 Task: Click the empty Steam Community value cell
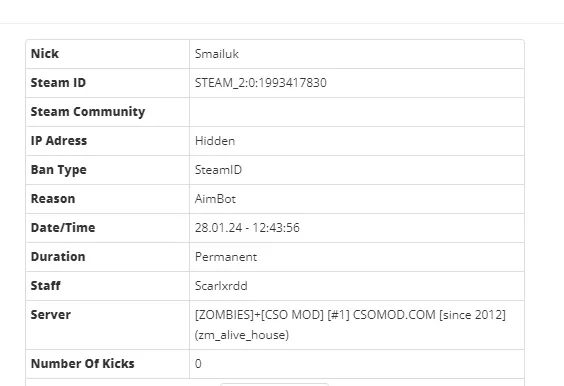click(357, 112)
